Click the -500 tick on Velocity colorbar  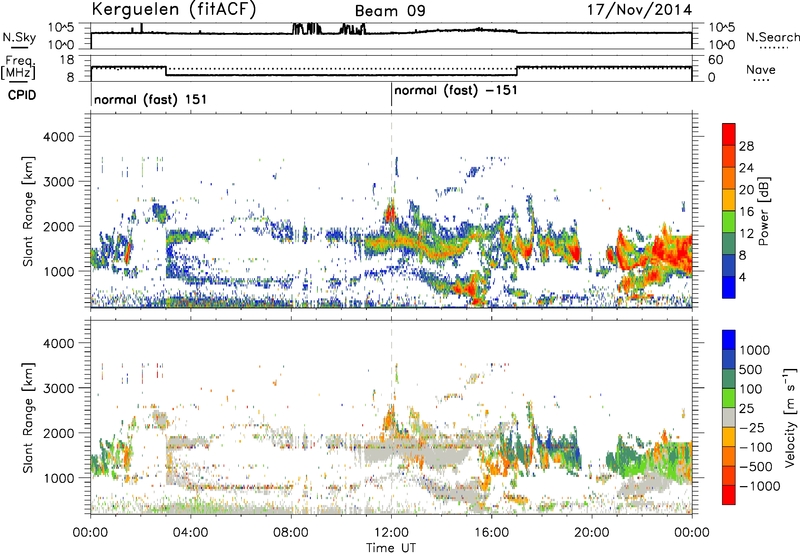(757, 466)
